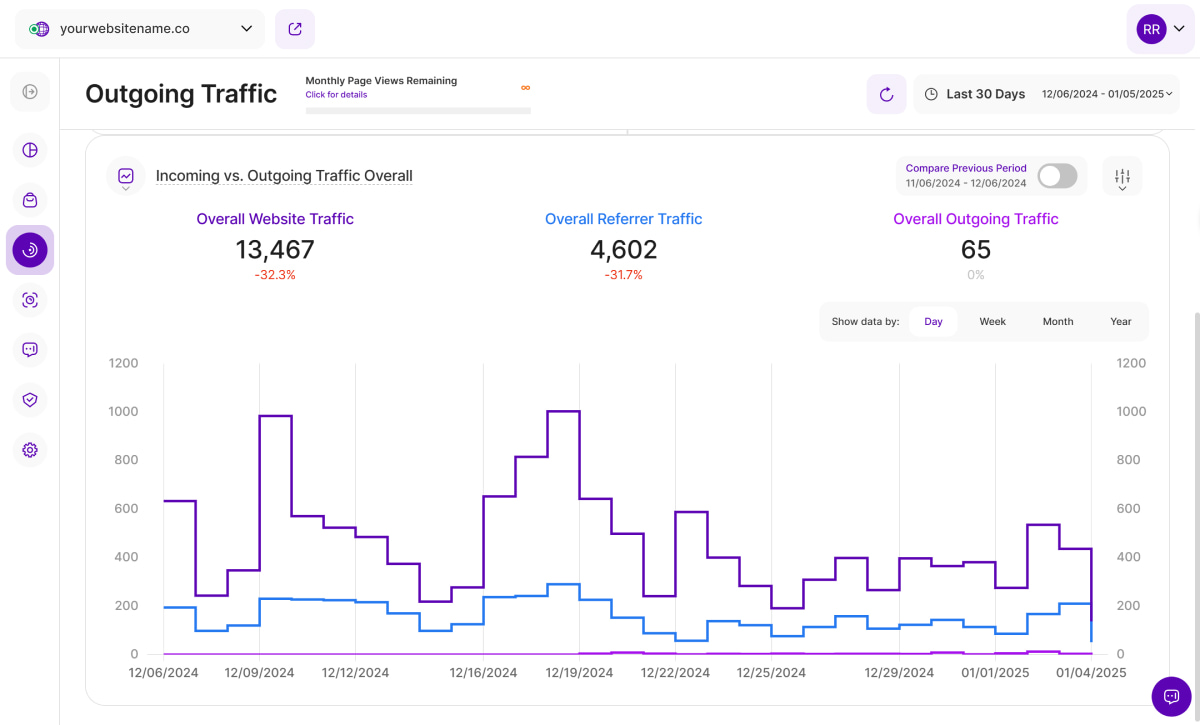This screenshot has width=1200, height=725.
Task: Show data by Day
Action: tap(933, 322)
